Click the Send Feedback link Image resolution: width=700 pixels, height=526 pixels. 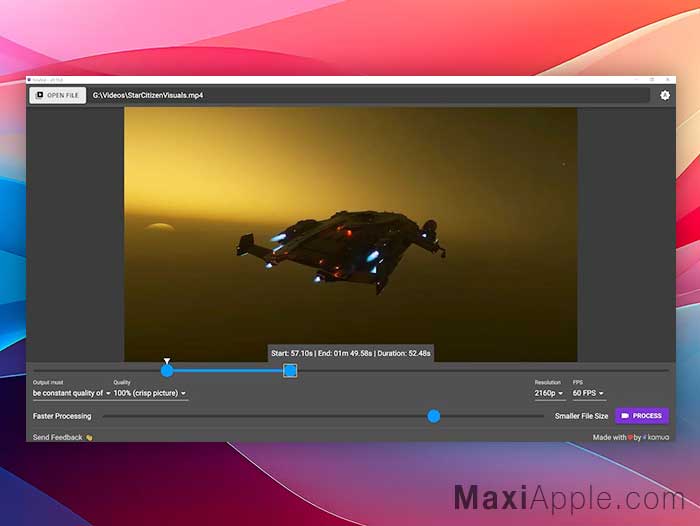tap(62, 437)
